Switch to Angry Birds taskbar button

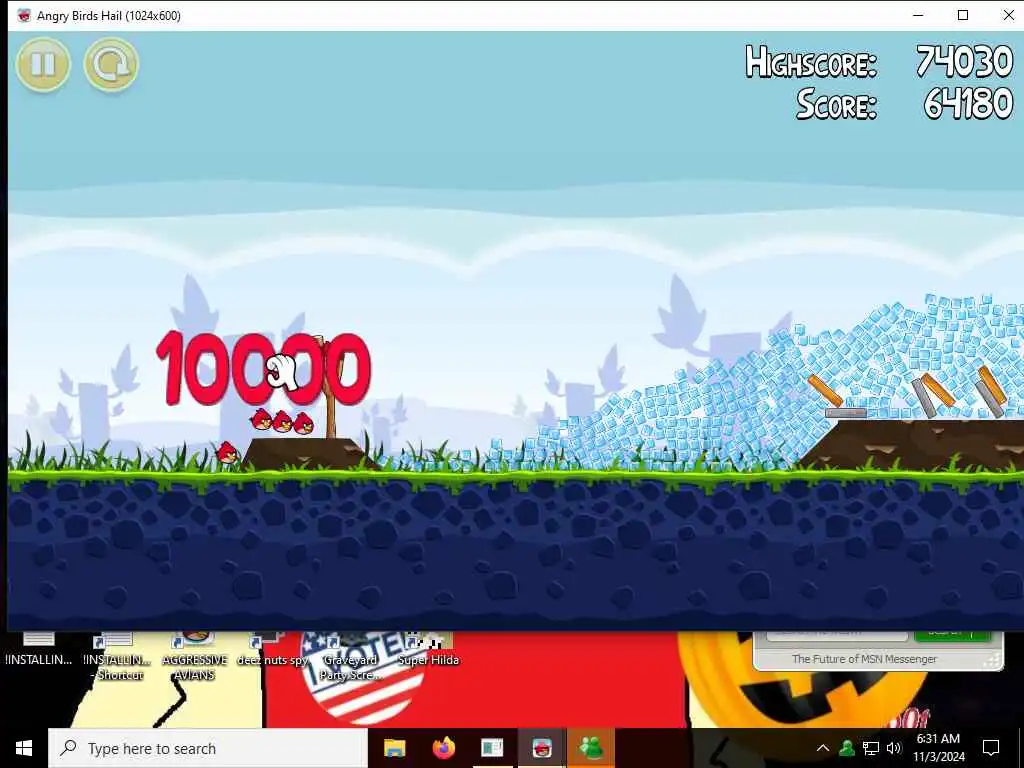(x=541, y=748)
